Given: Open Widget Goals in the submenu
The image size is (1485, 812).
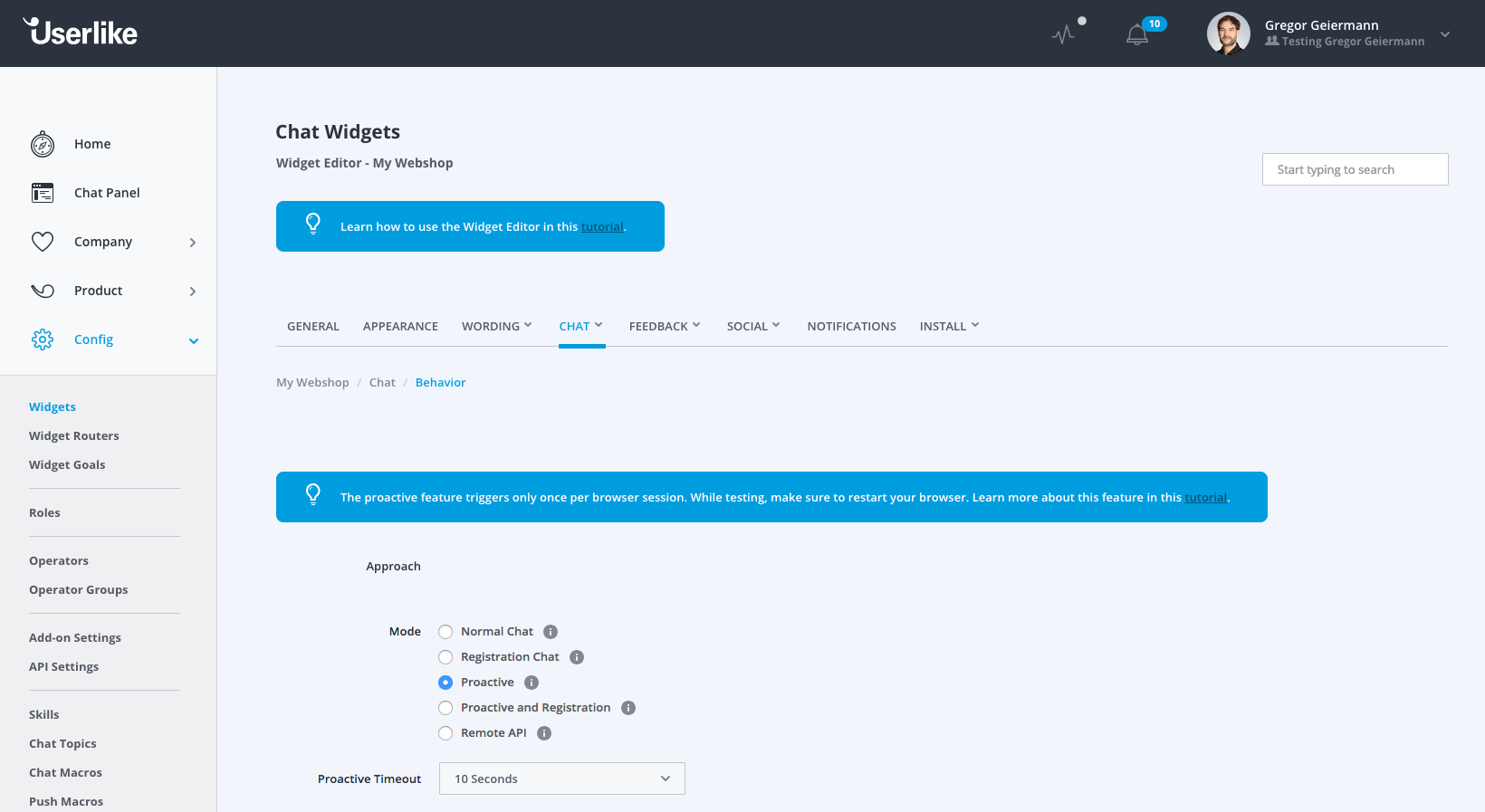Looking at the screenshot, I should [x=67, y=465].
